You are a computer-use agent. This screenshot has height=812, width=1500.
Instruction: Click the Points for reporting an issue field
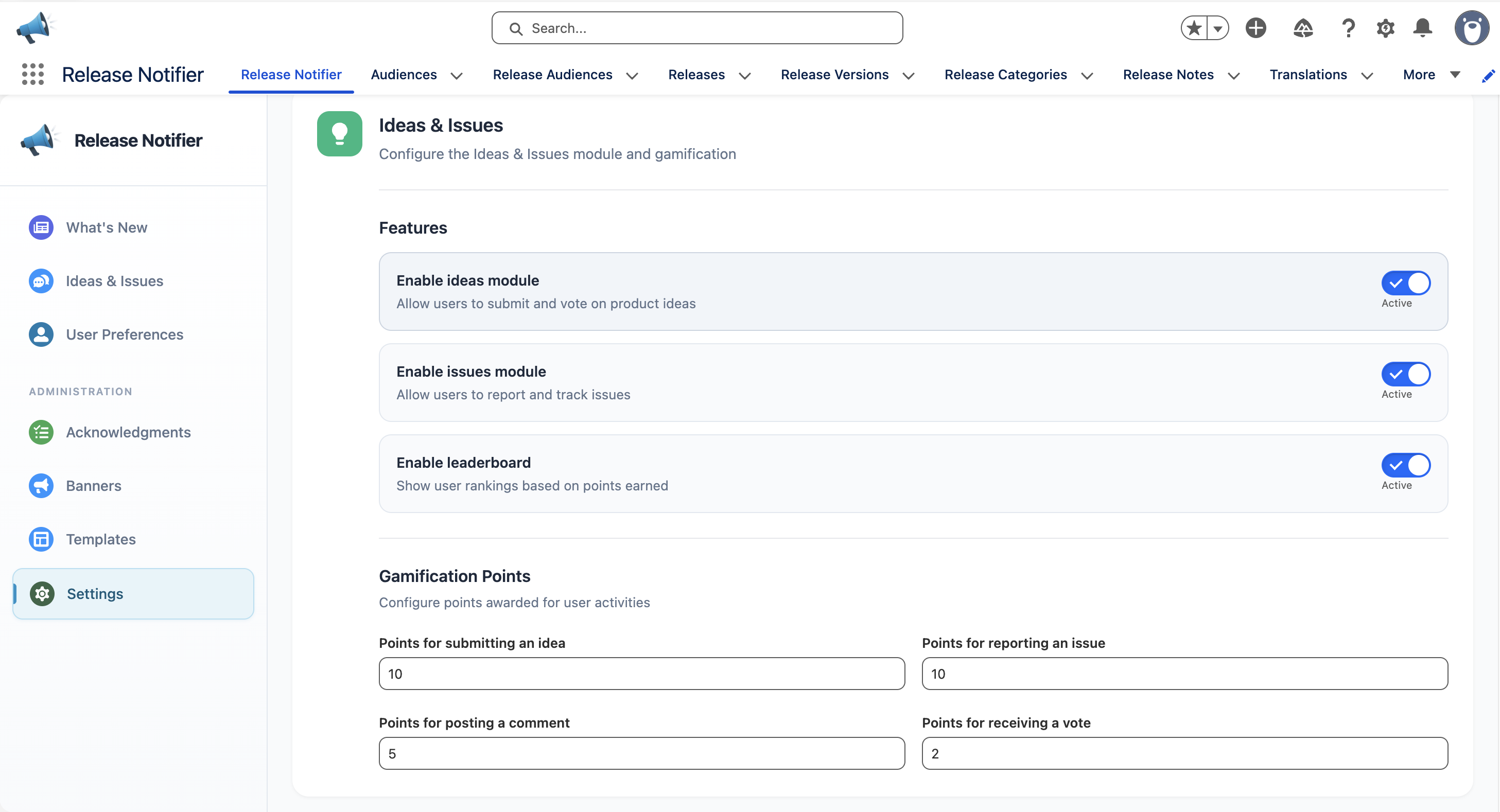tap(1184, 674)
